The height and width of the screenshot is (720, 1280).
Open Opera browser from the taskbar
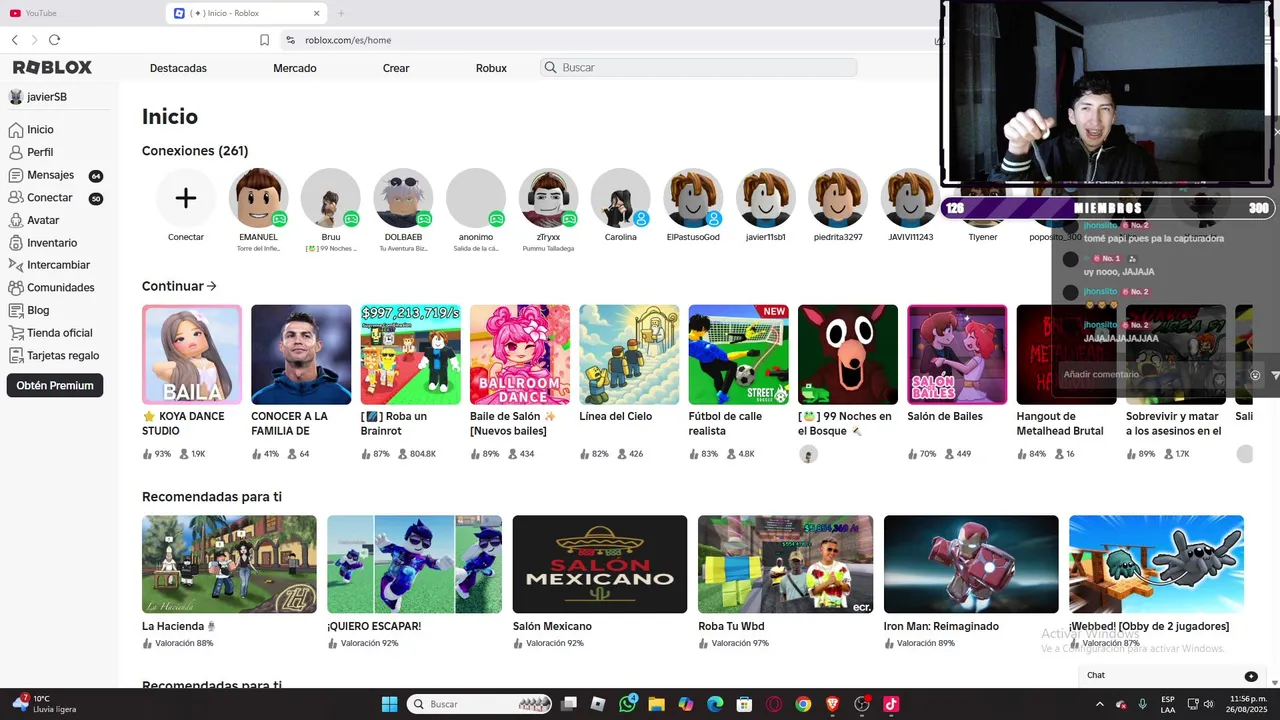tap(774, 704)
